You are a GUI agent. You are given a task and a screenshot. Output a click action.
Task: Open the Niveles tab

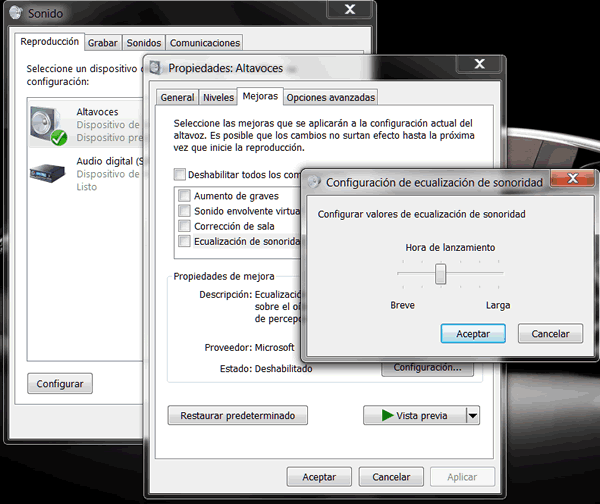pyautogui.click(x=218, y=98)
